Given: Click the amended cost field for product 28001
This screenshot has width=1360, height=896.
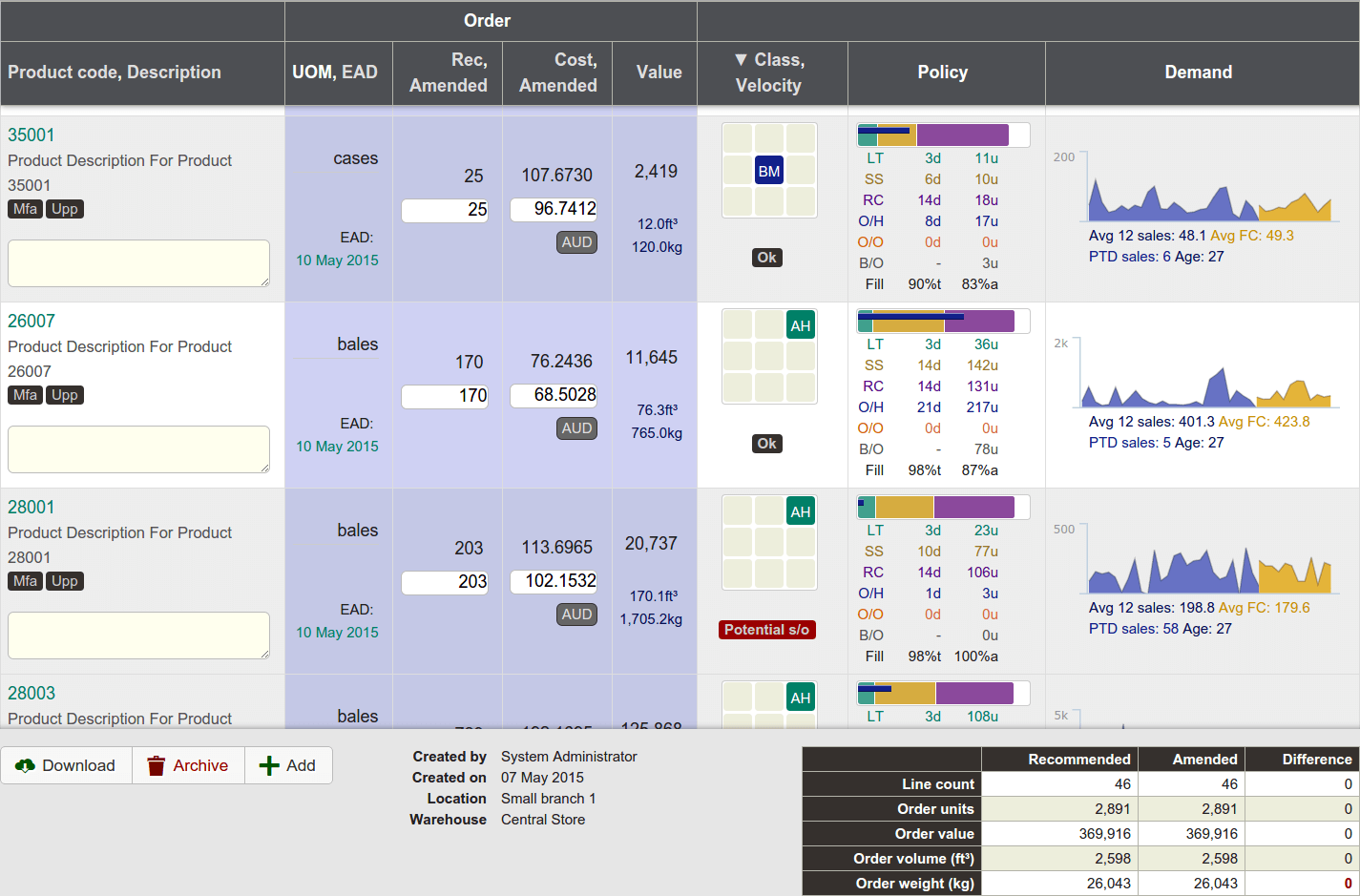Looking at the screenshot, I should pyautogui.click(x=554, y=580).
